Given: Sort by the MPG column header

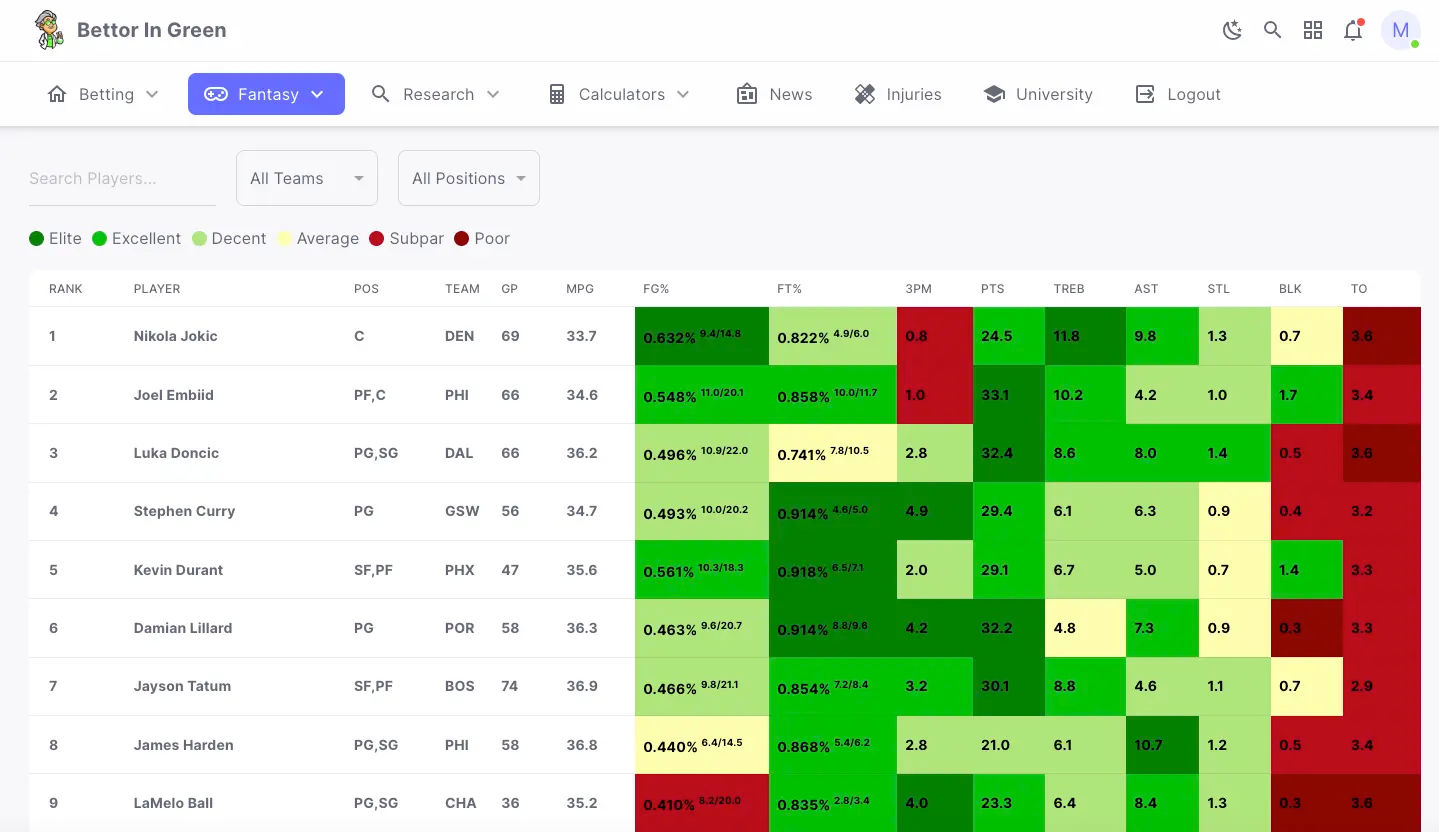Looking at the screenshot, I should [x=580, y=289].
